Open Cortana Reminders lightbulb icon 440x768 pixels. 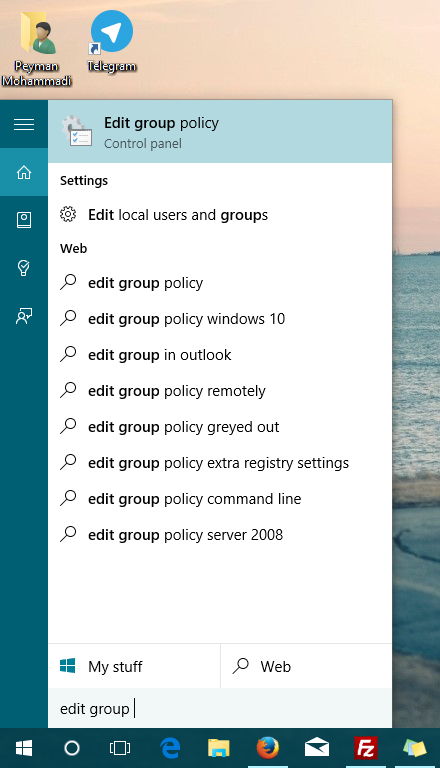coord(24,268)
